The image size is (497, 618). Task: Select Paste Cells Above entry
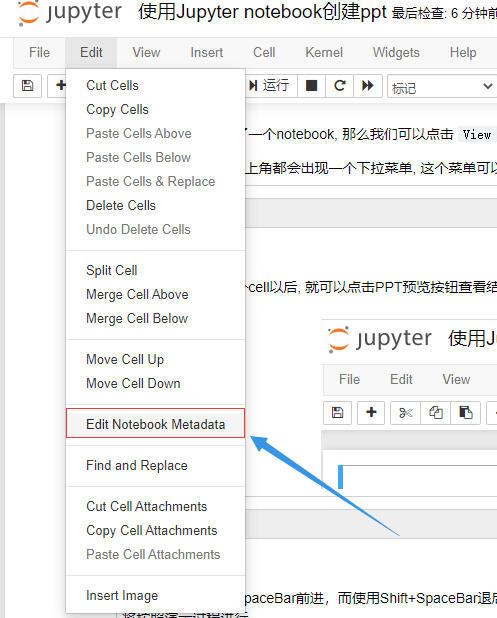click(156, 133)
